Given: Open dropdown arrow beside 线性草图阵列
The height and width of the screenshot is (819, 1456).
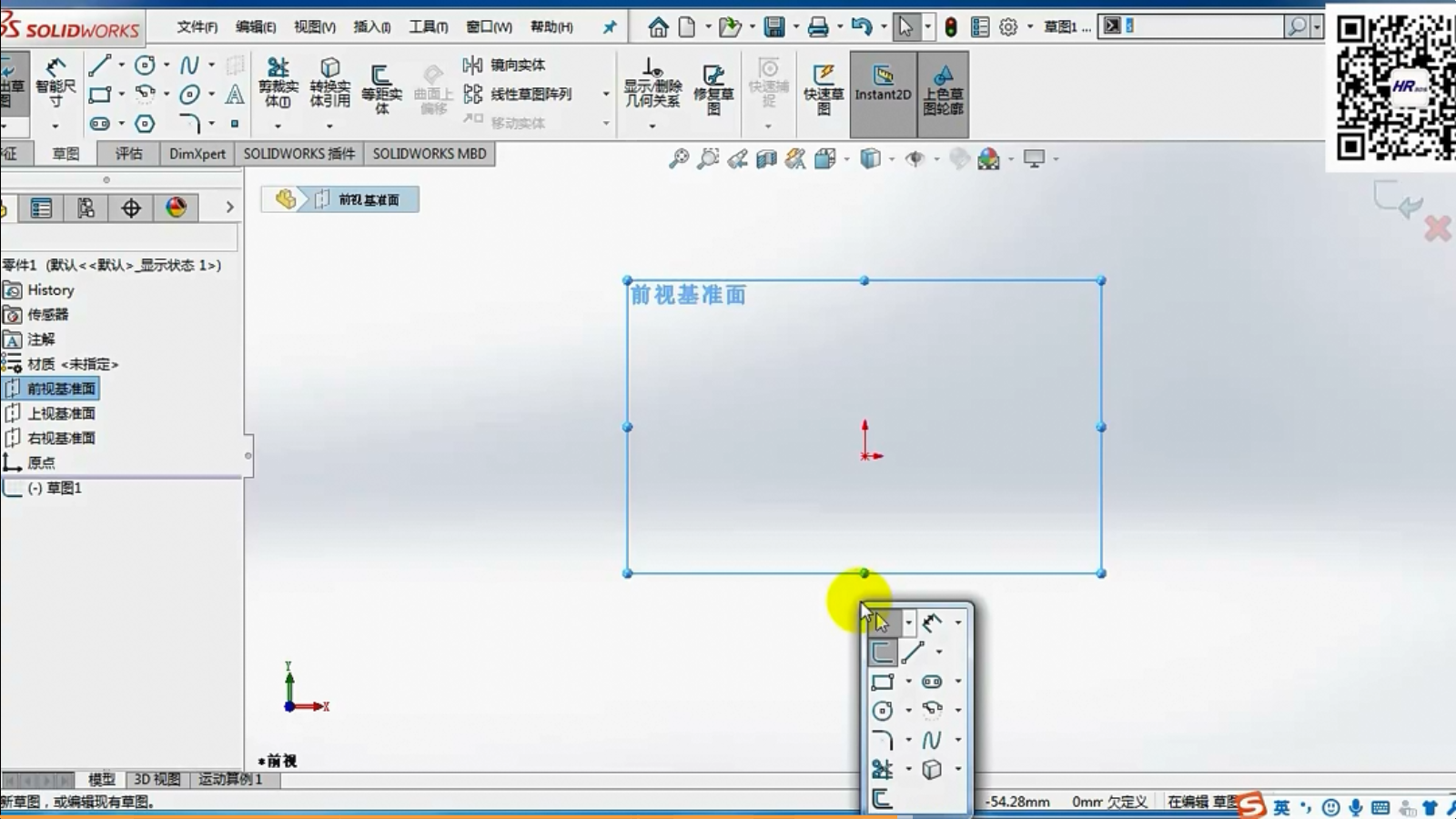Looking at the screenshot, I should [x=606, y=94].
